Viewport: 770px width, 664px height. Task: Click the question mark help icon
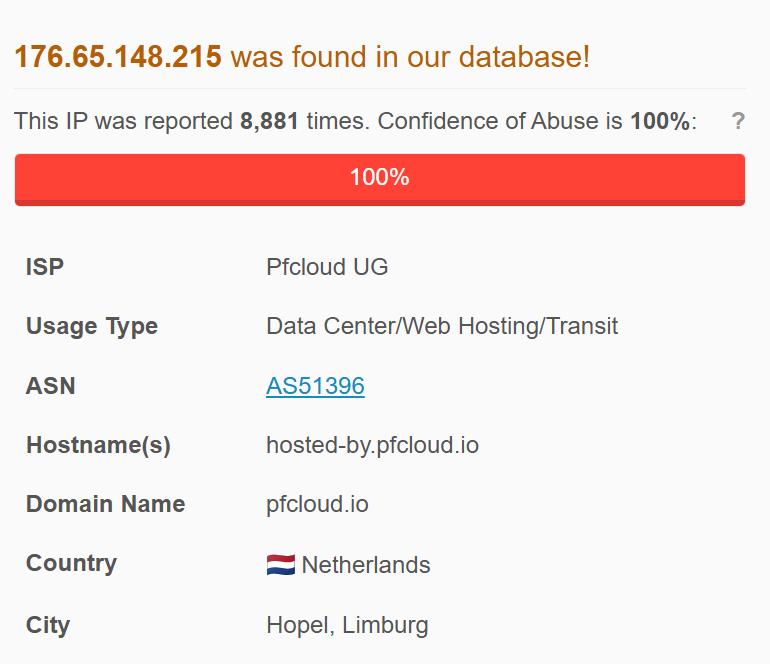click(x=738, y=122)
